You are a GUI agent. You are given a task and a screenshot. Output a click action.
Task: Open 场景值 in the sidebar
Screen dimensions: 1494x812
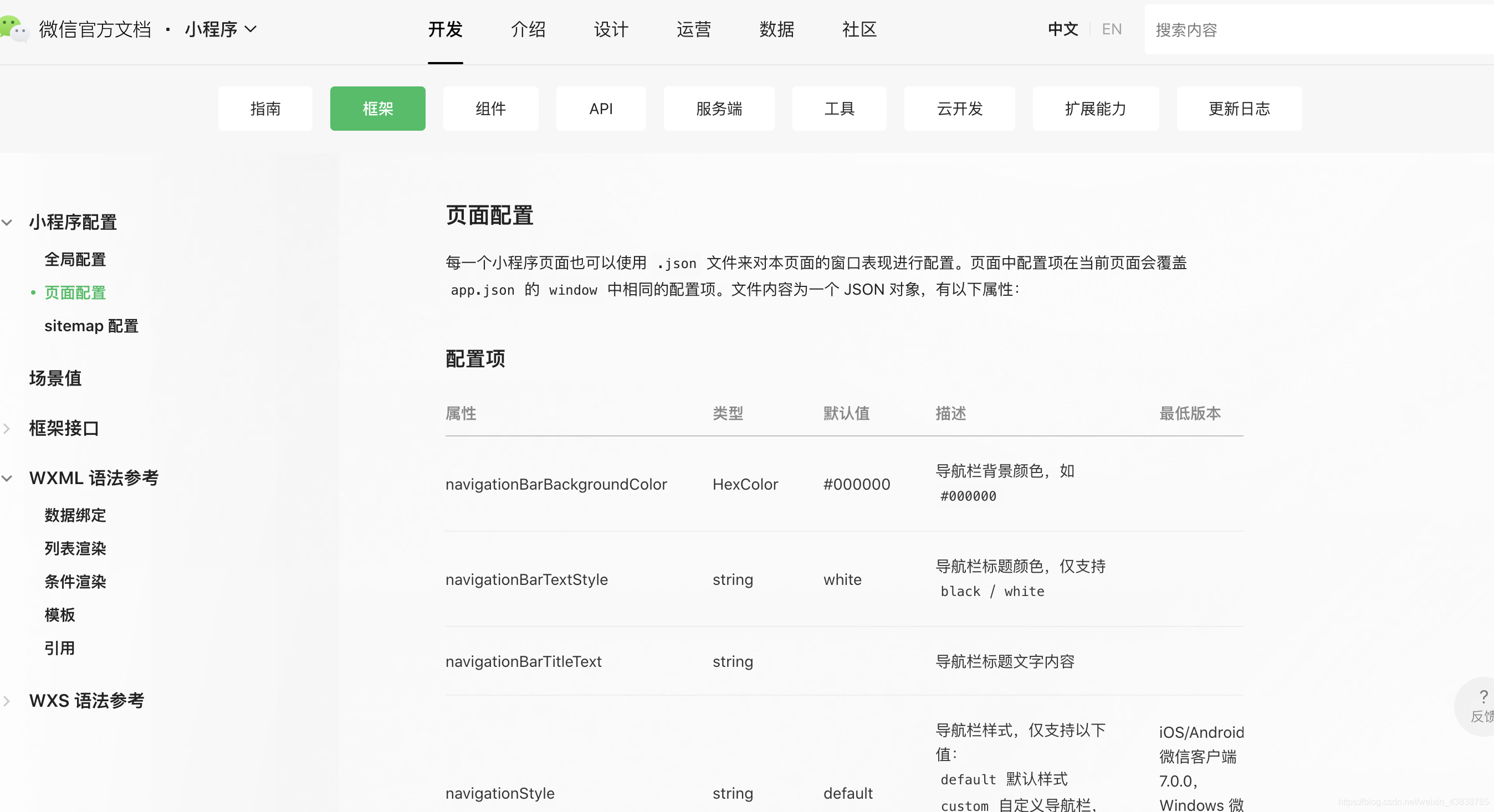[55, 378]
